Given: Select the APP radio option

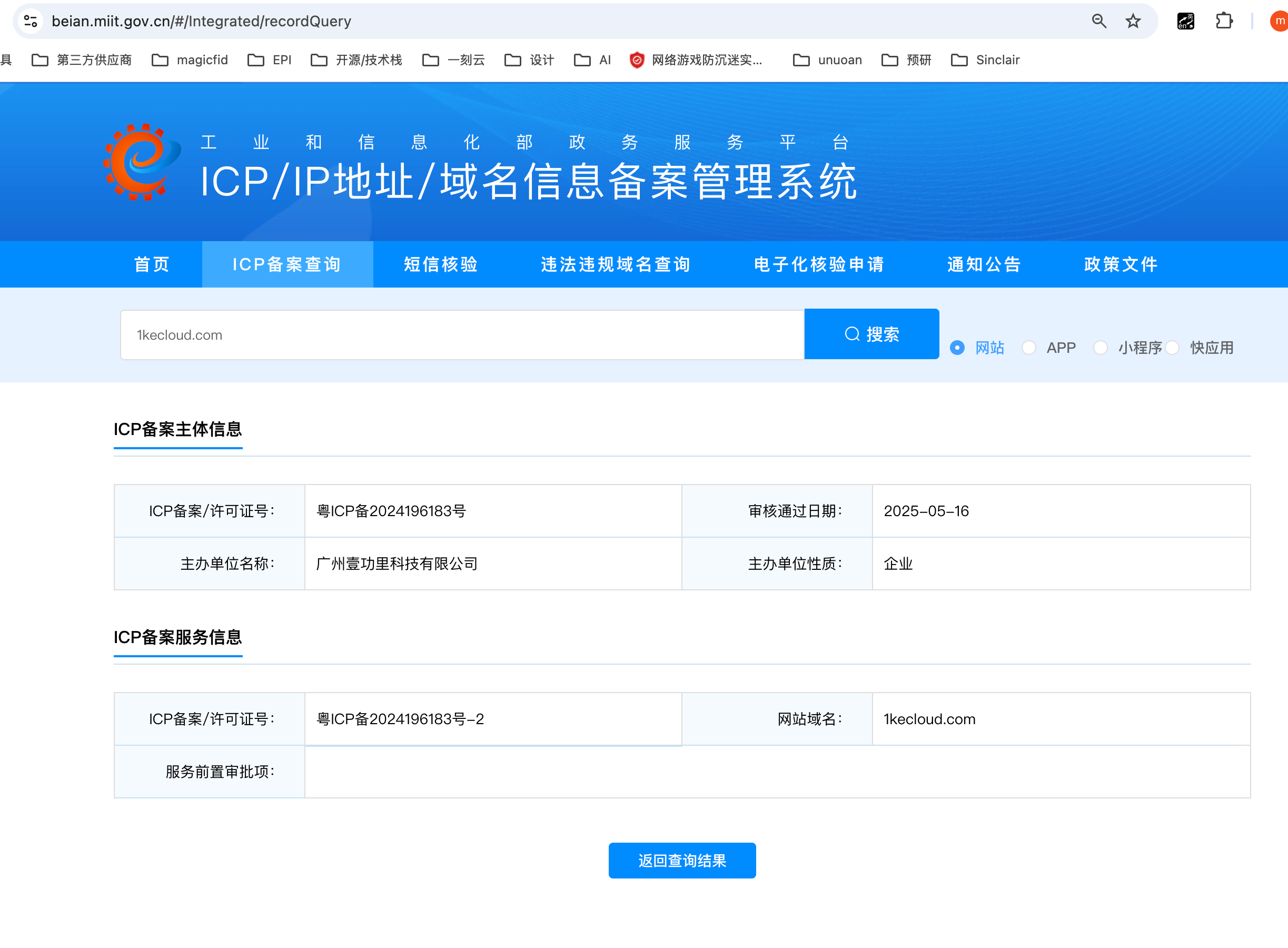Looking at the screenshot, I should (x=1029, y=348).
